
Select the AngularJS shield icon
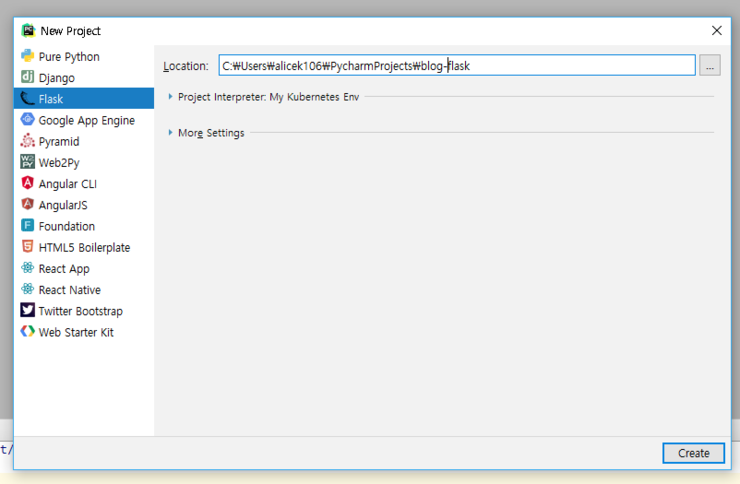27,204
